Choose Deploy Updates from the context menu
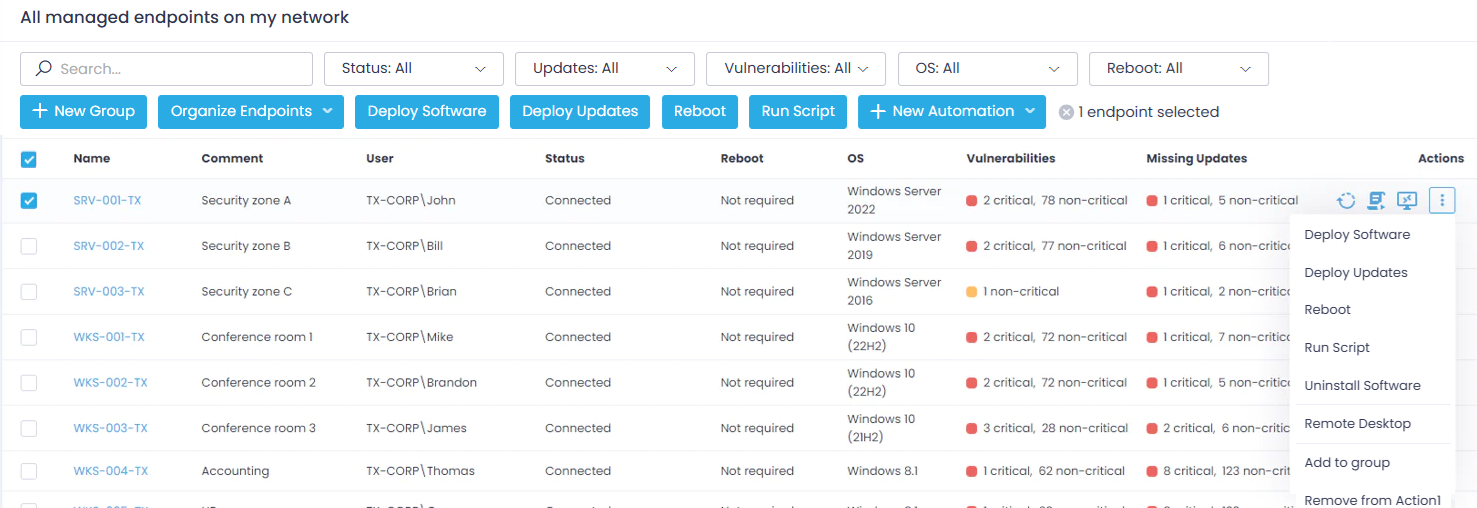Viewport: 1477px width, 508px height. tap(1356, 273)
